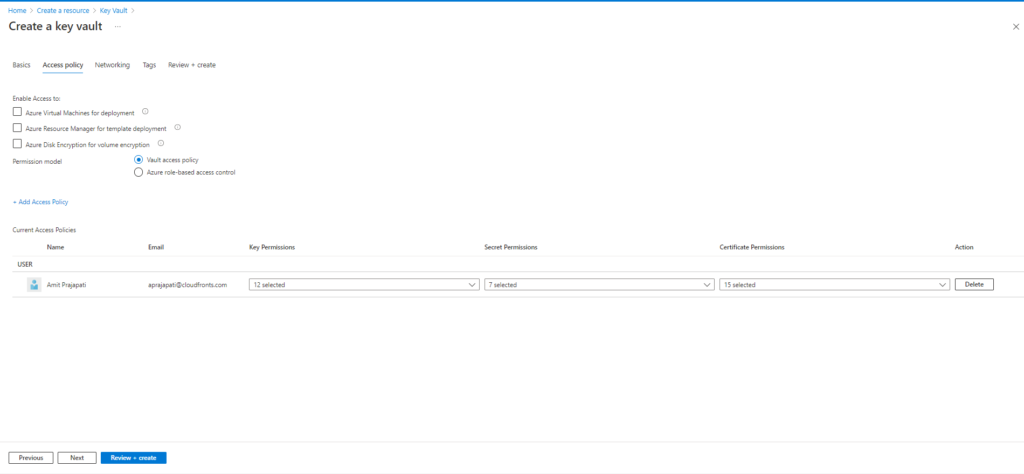Click the blue Review + create button
The image size is (1024, 474).
(x=133, y=458)
